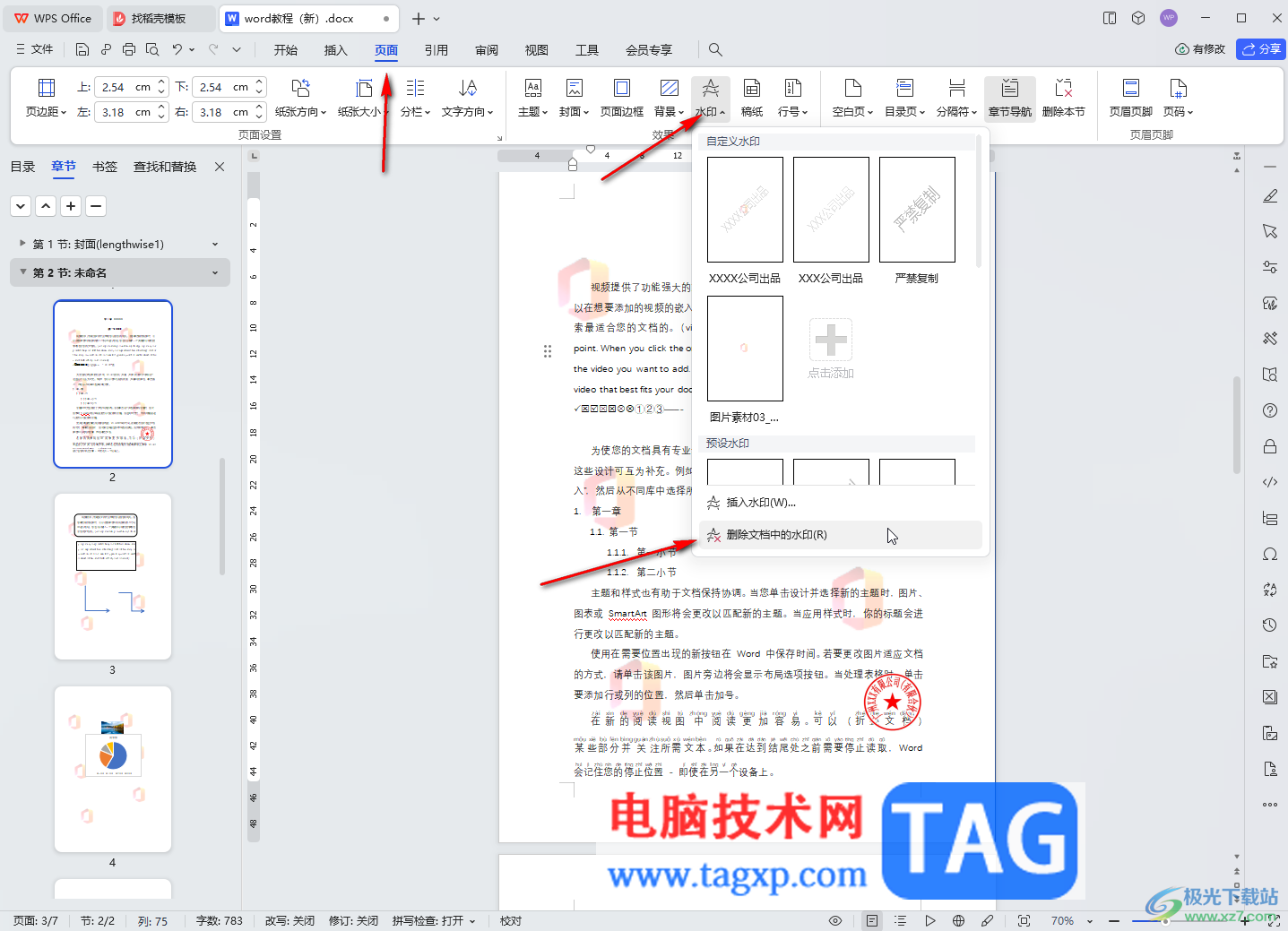Click the Page Border tool
This screenshot has height=931, width=1288.
point(622,98)
